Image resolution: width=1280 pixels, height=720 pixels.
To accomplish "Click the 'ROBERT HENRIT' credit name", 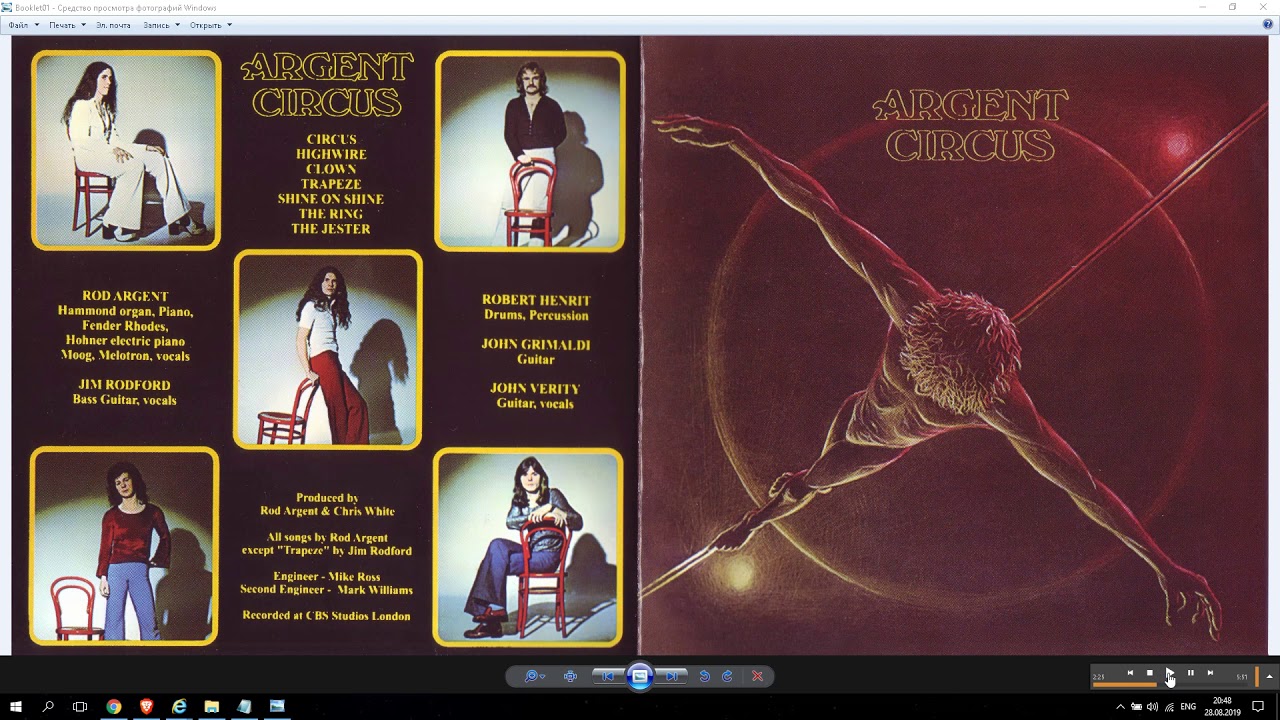I will pyautogui.click(x=536, y=300).
